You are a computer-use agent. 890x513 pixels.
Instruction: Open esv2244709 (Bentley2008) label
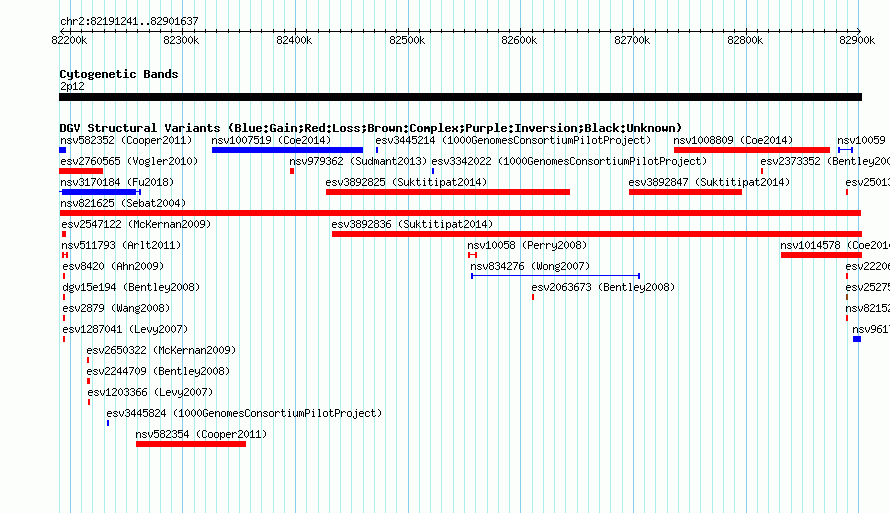tap(158, 371)
